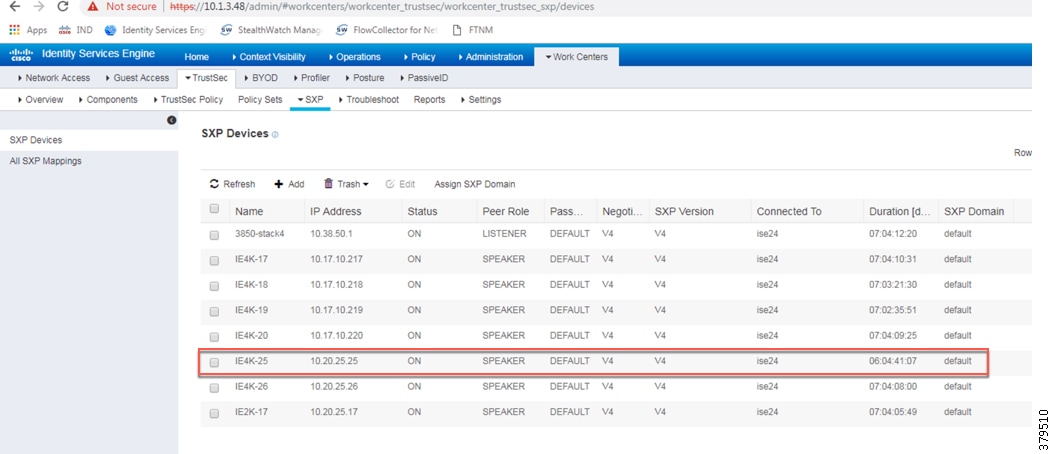1050x454 pixels.
Task: Click the 10.38.50.1 IP address cell
Action: coord(331,234)
